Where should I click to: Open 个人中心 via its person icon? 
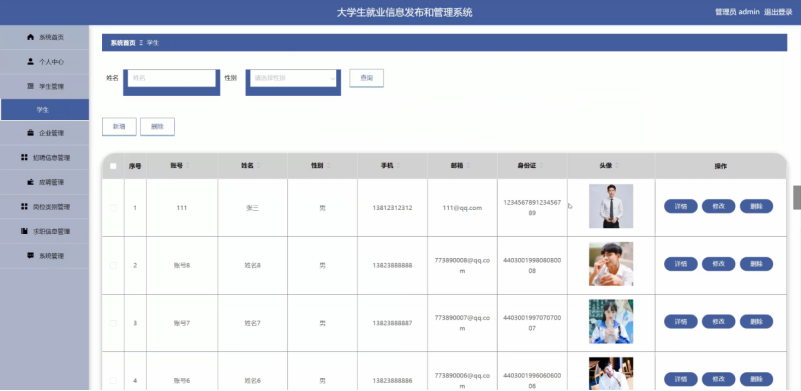31,61
